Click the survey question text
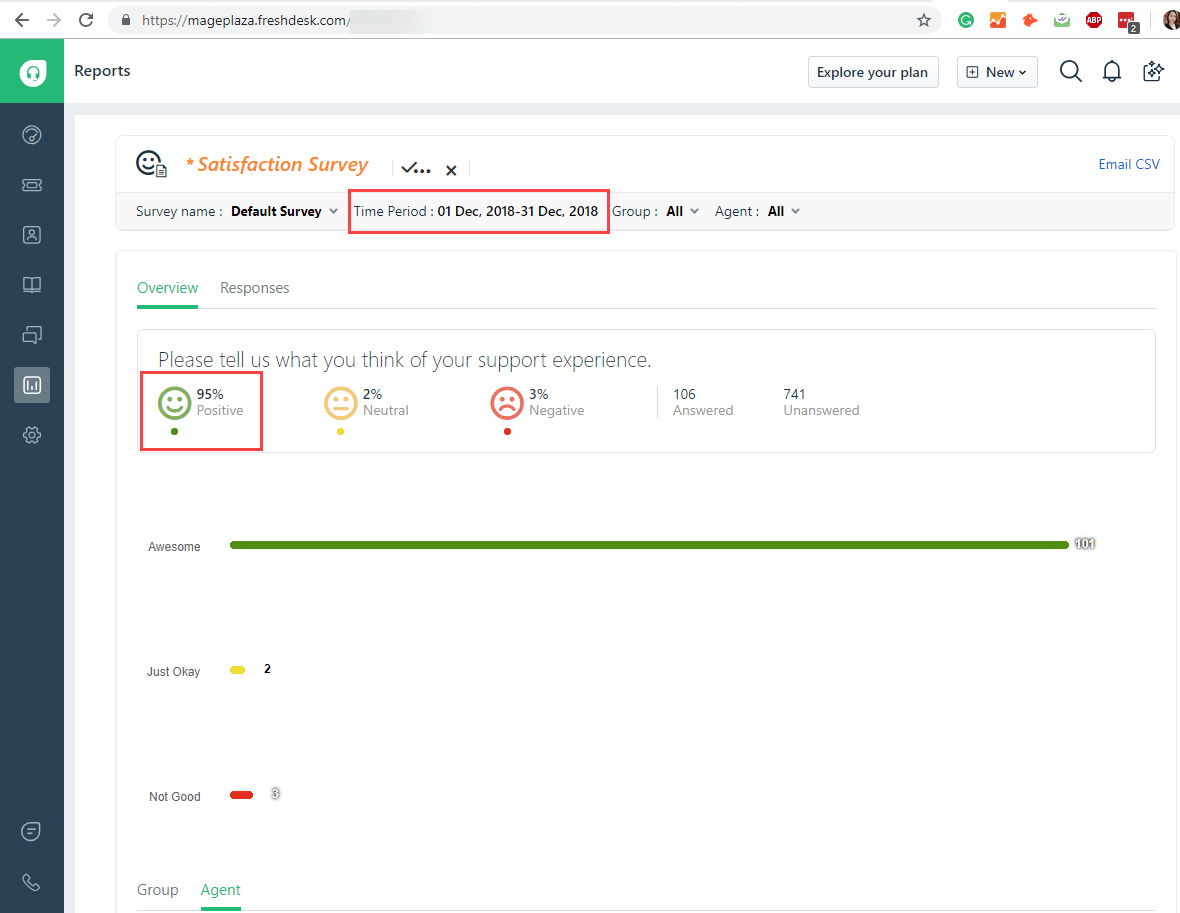This screenshot has height=913, width=1180. pyautogui.click(x=405, y=360)
